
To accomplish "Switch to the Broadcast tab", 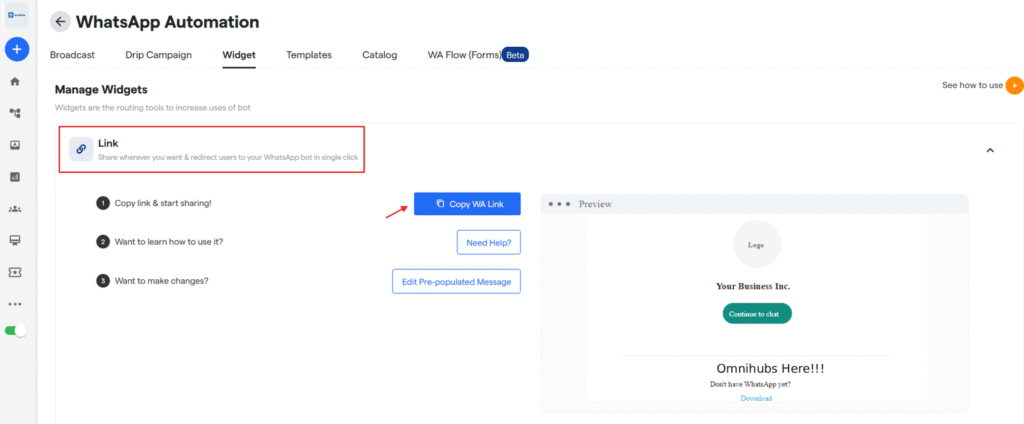I will click(x=72, y=55).
